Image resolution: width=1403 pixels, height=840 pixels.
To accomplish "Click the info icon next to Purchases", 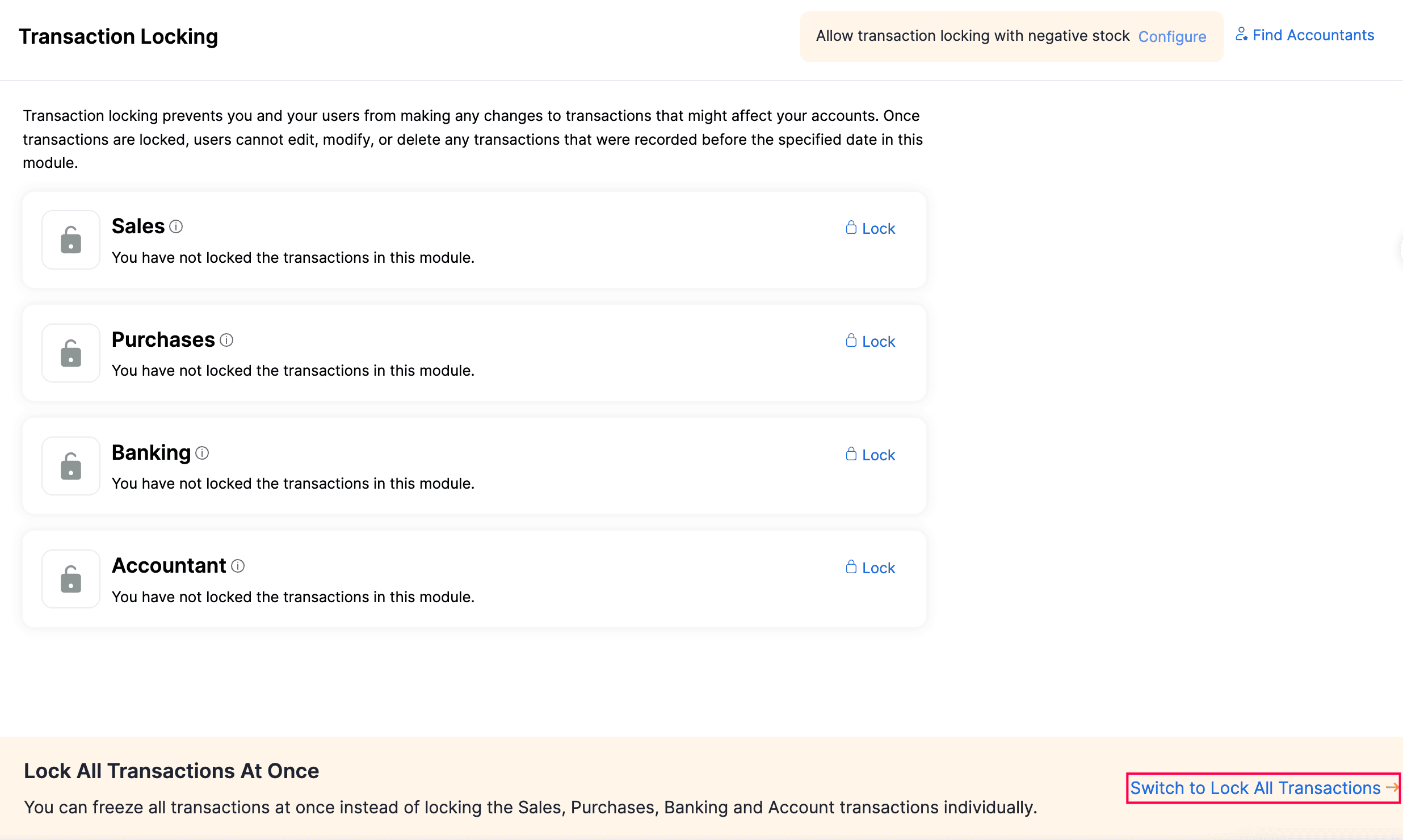I will (226, 340).
